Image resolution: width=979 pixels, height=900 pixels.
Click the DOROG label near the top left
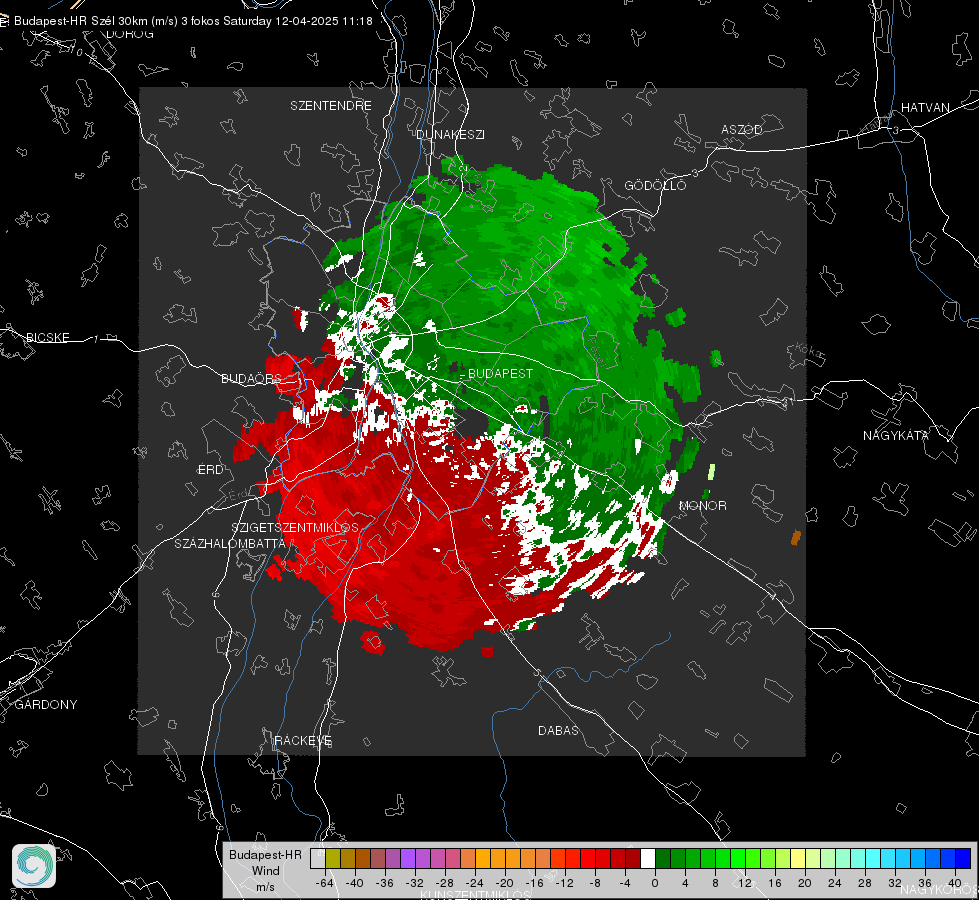(130, 34)
